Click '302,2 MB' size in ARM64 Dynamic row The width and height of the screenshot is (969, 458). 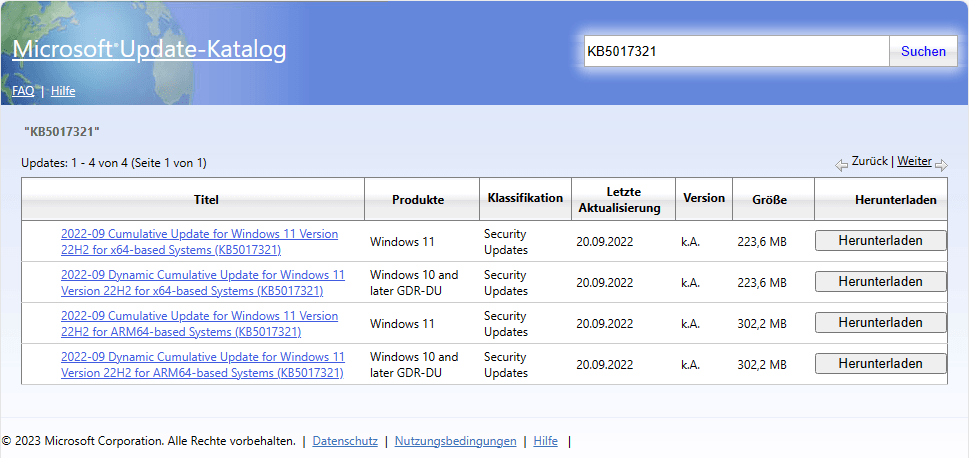pos(762,365)
